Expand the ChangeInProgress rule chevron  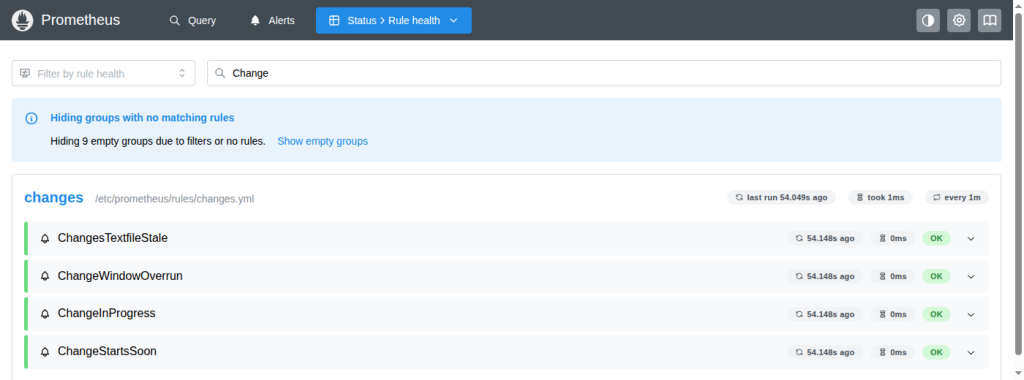pyautogui.click(x=970, y=314)
